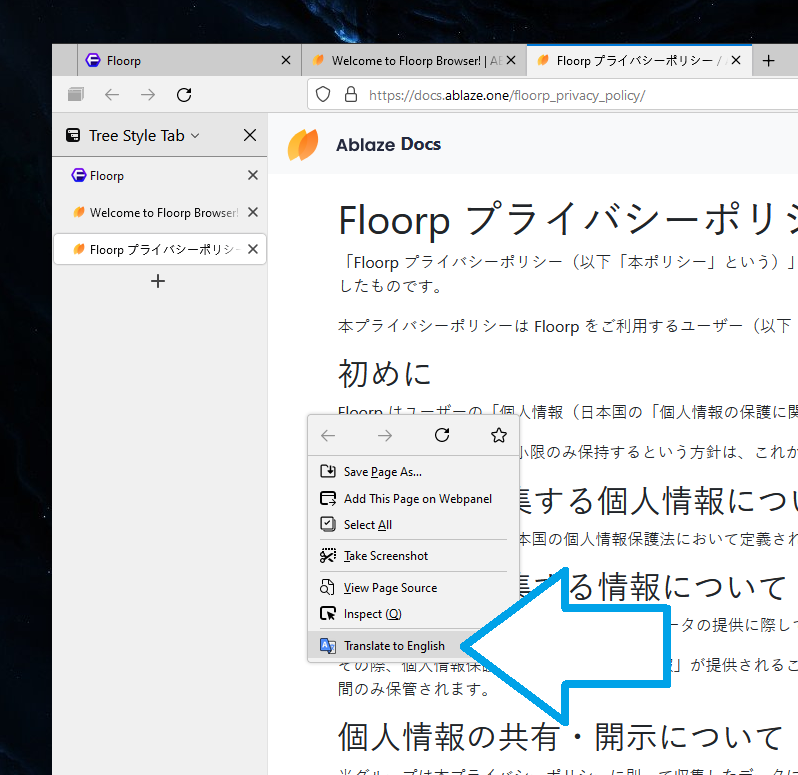Viewport: 798px width, 775px height.
Task: Close the Welcome to Floorp Browser top tab
Action: pos(511,61)
